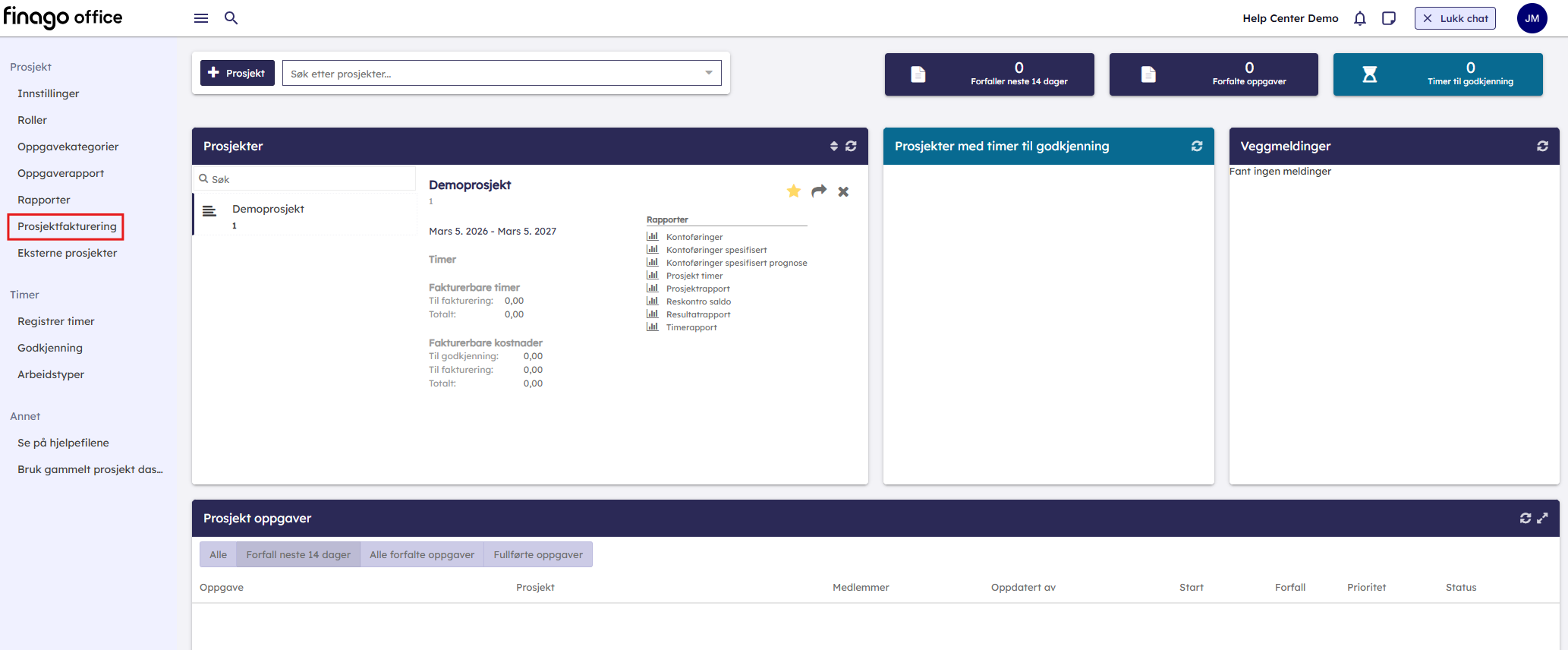This screenshot has height=650, width=1568.
Task: Expand the Prosjekt oppgaver panel to fullscreen
Action: [x=1543, y=518]
